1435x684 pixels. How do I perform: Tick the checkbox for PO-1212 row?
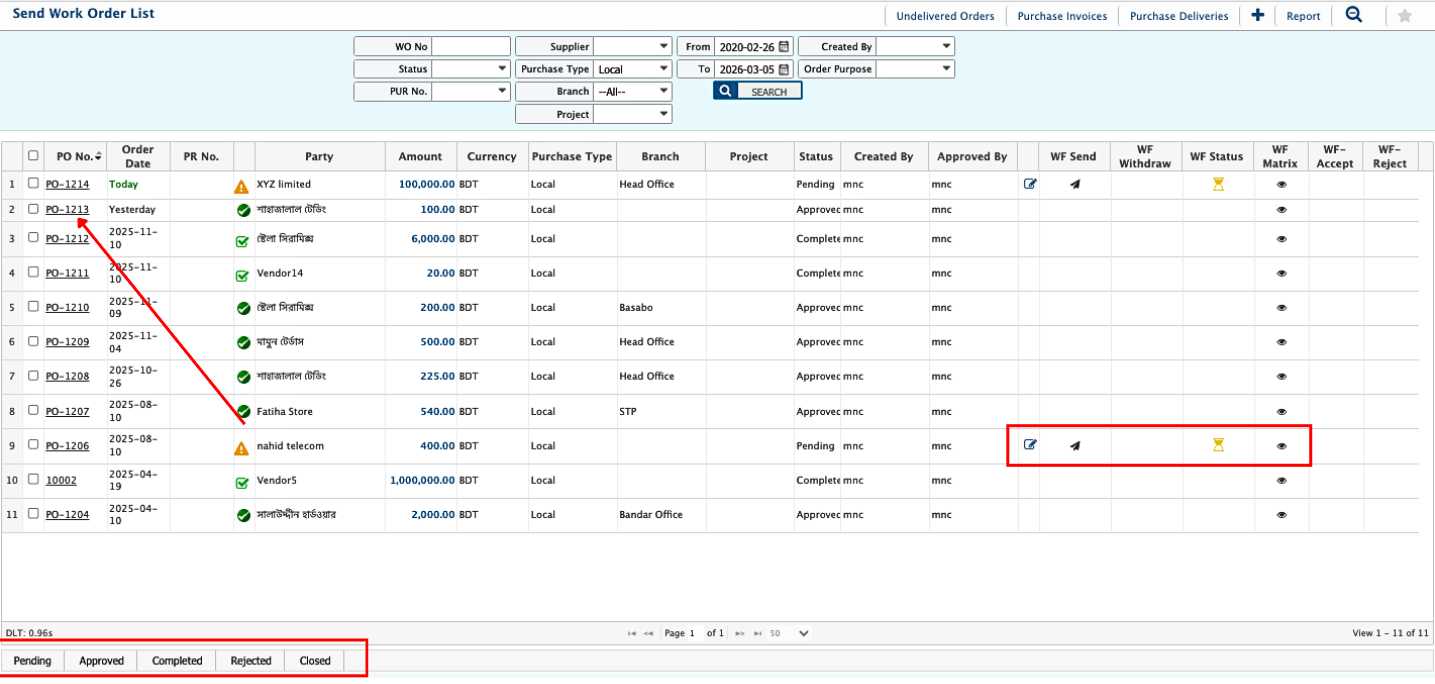pos(34,238)
